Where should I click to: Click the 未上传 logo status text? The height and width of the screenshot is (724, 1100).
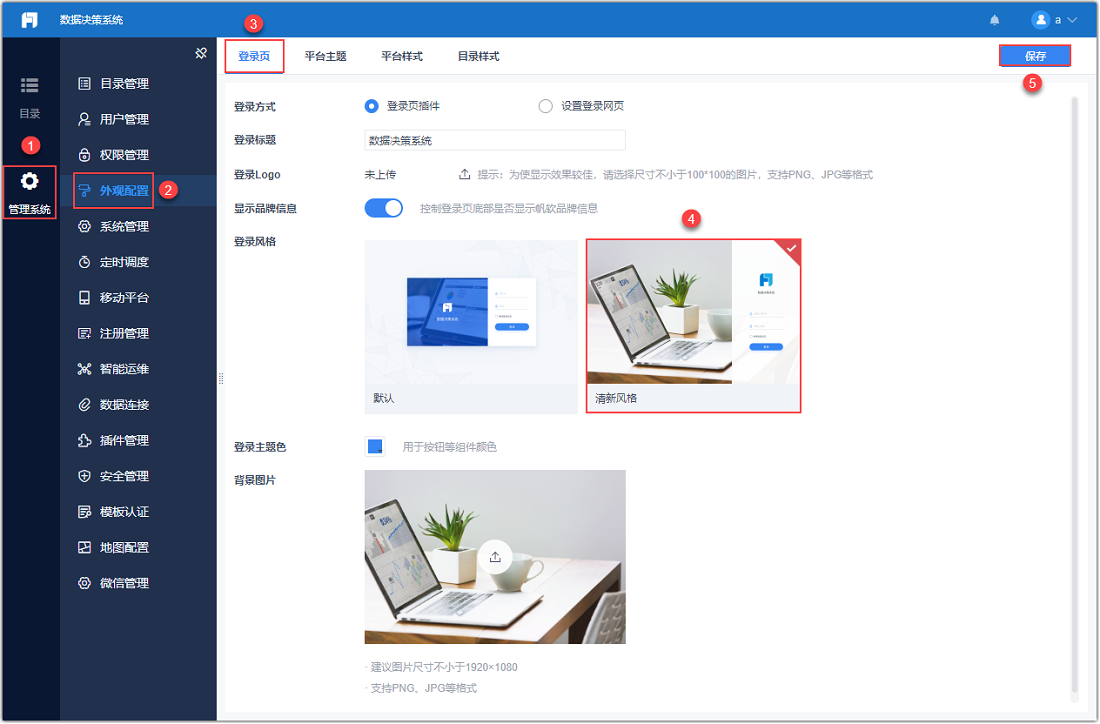click(x=380, y=174)
